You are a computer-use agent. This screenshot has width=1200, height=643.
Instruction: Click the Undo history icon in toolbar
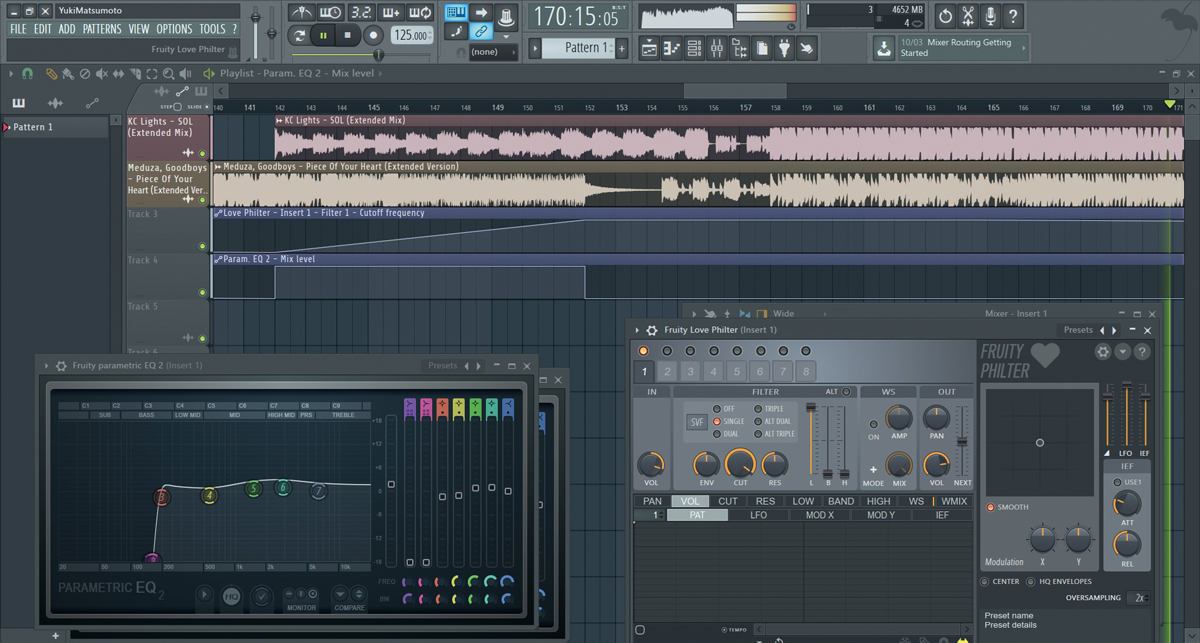coord(945,16)
